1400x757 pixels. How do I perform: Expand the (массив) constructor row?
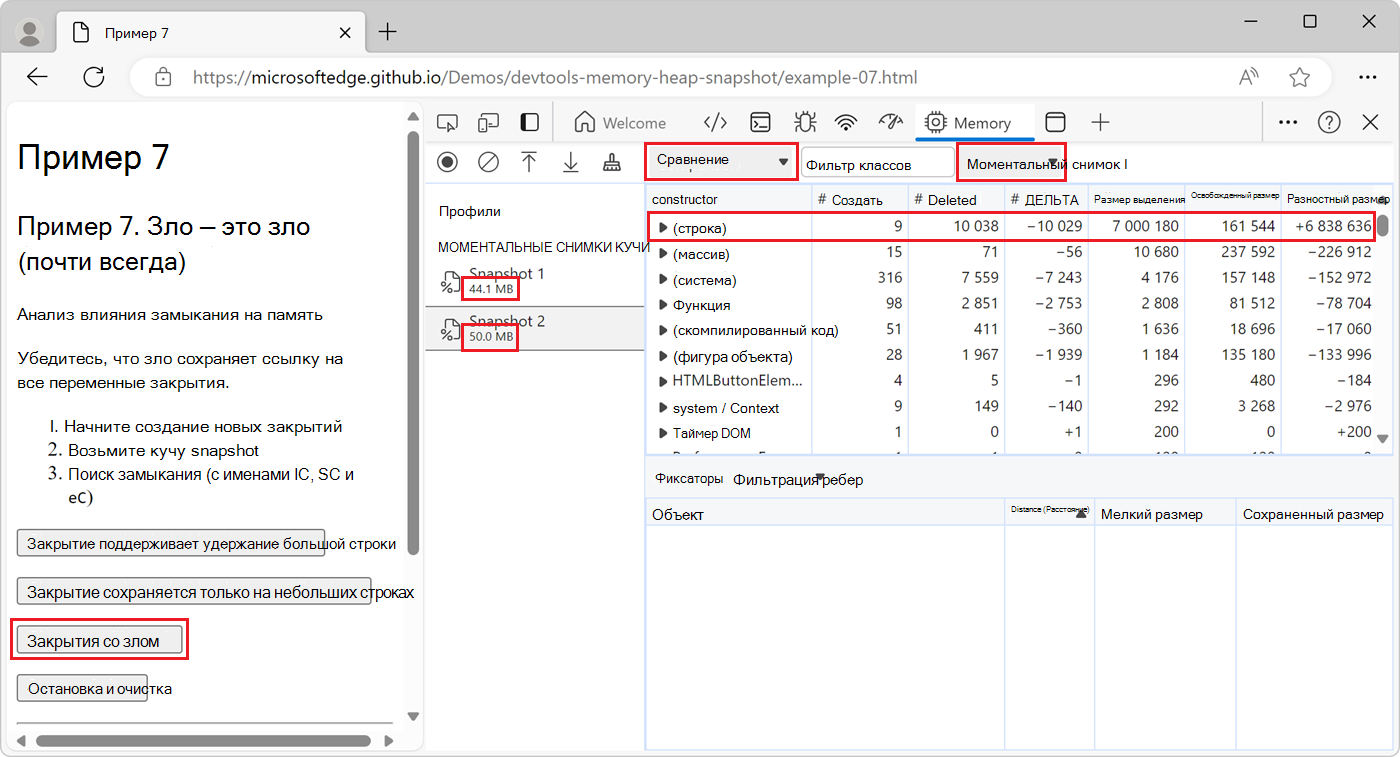[x=662, y=254]
